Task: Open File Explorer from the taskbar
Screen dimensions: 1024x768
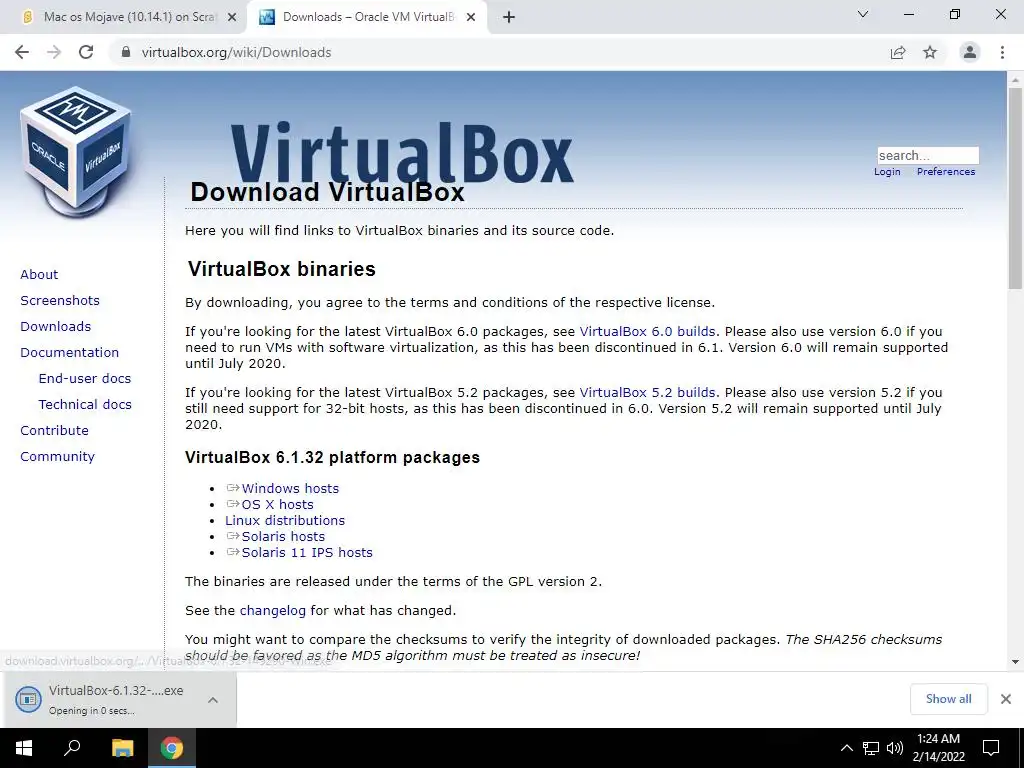Action: tap(122, 748)
